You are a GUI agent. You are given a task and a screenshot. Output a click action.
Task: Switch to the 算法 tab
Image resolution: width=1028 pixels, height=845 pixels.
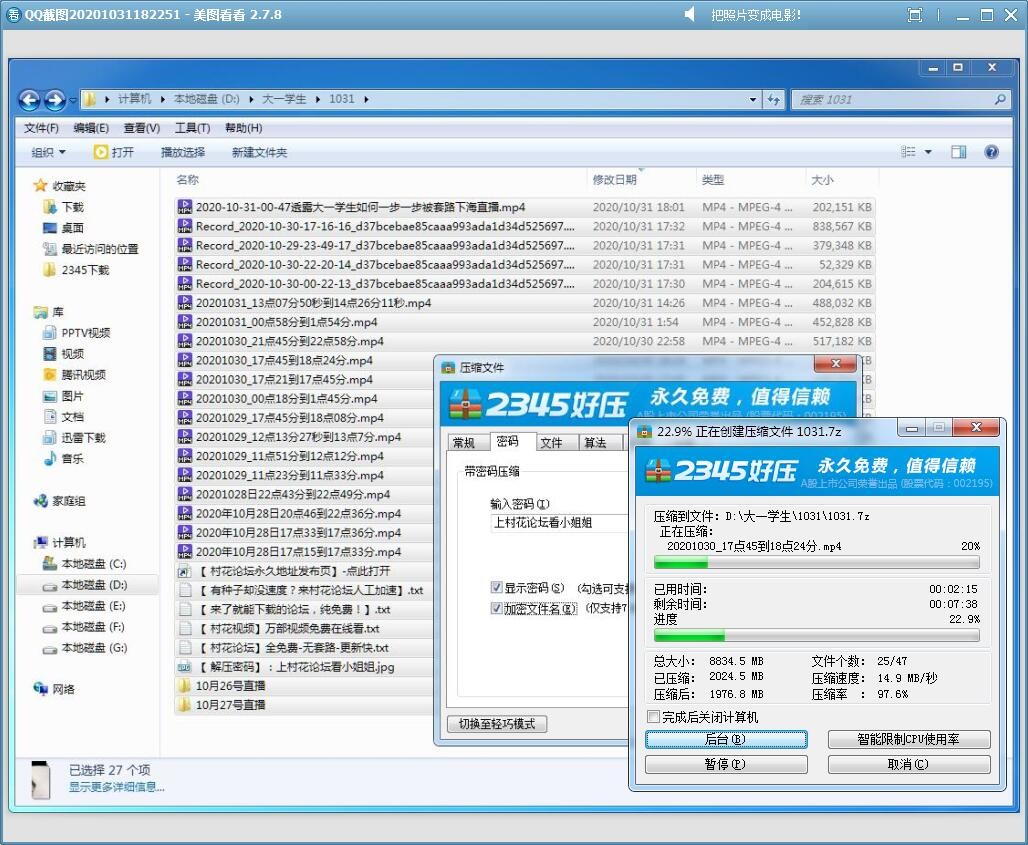pos(595,443)
